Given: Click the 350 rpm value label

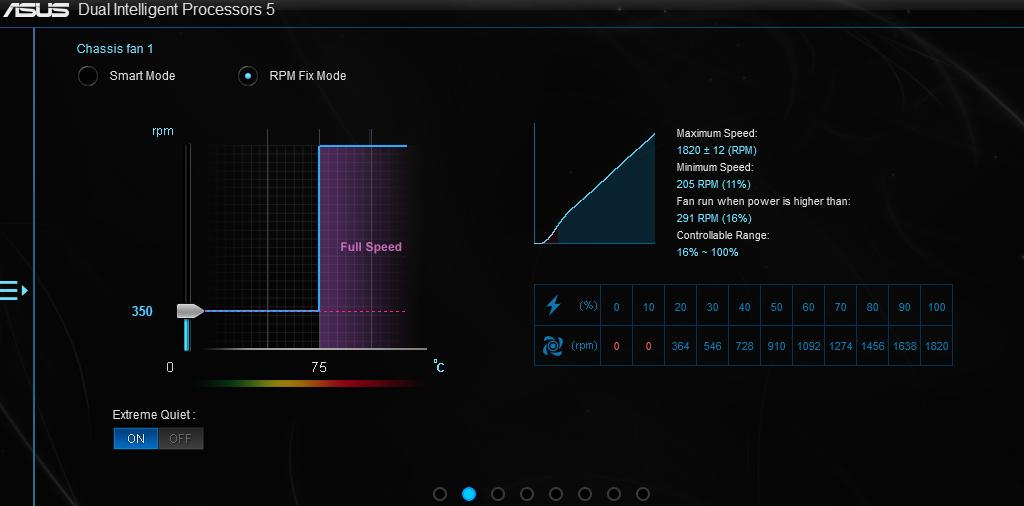Looking at the screenshot, I should click(142, 311).
